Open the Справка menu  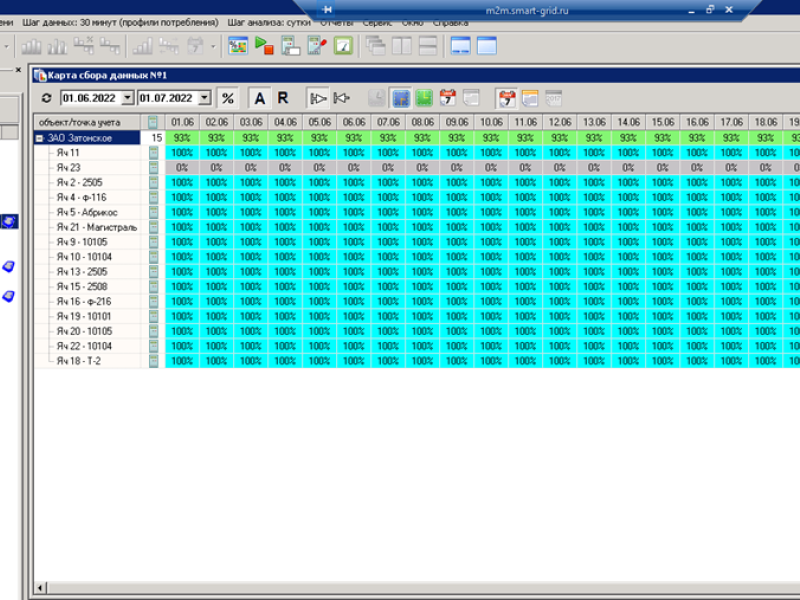pyautogui.click(x=451, y=22)
